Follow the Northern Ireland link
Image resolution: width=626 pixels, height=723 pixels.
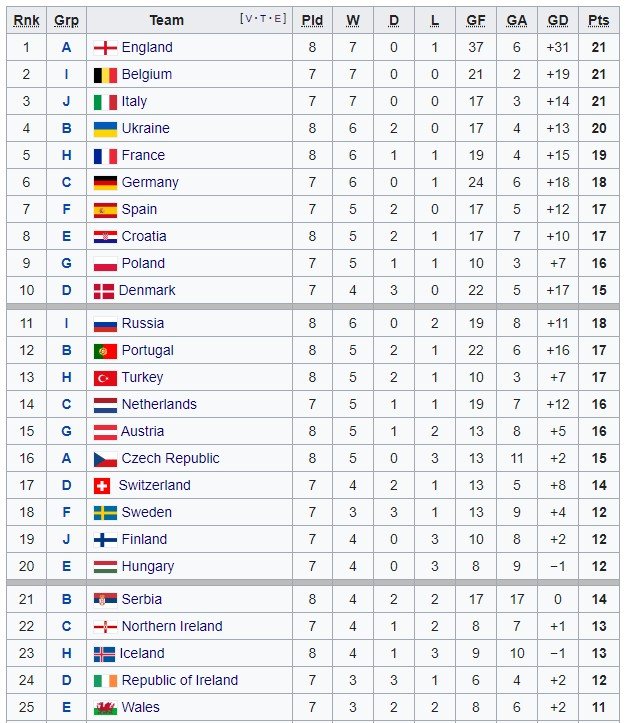point(171,626)
